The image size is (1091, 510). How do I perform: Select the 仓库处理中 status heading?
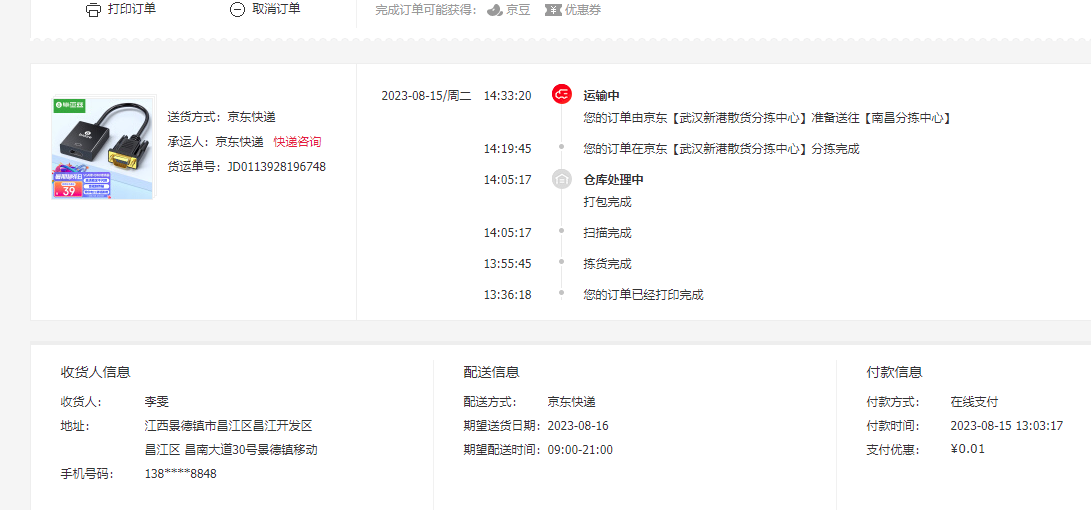click(x=613, y=180)
